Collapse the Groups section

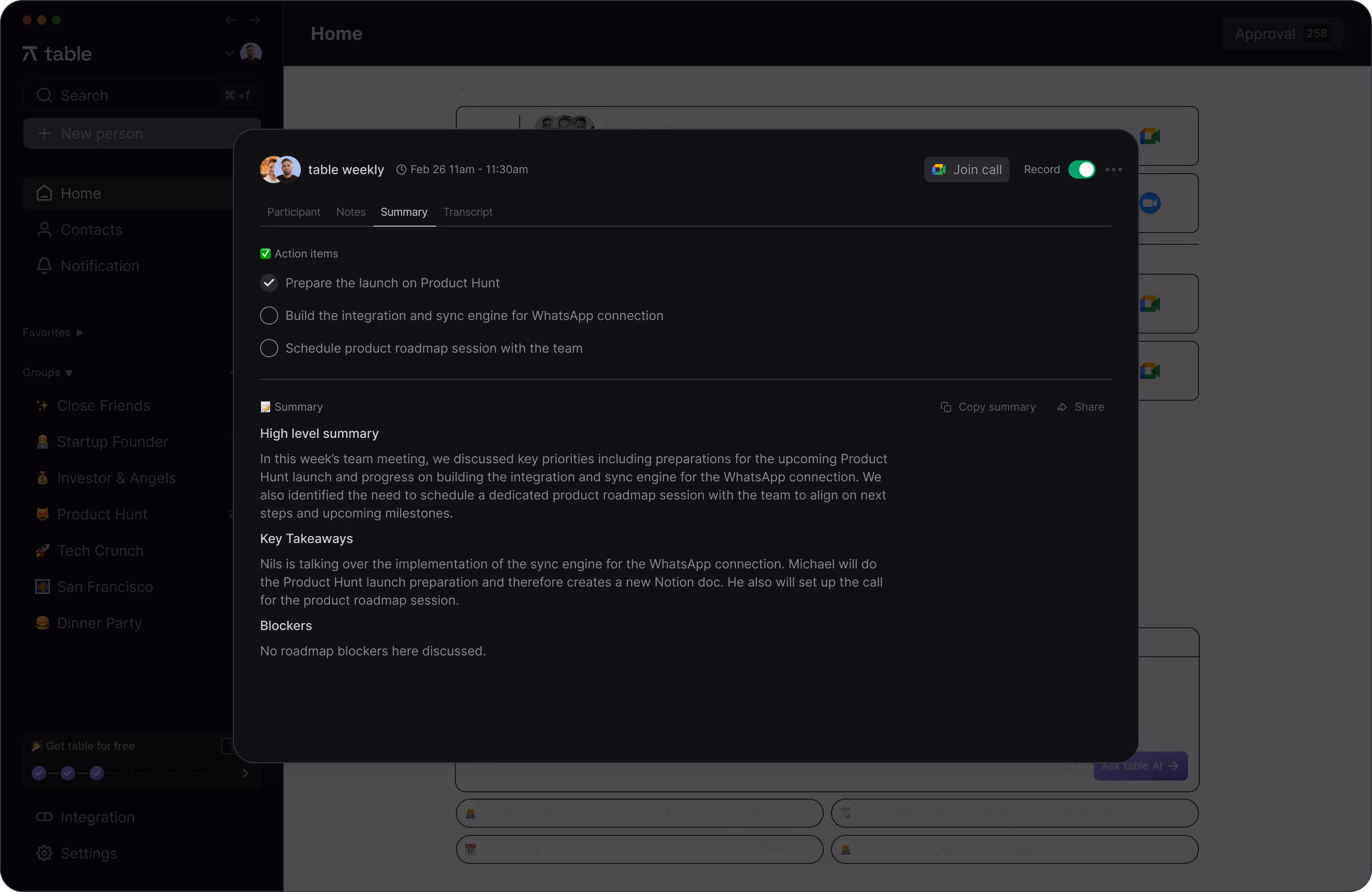(48, 373)
